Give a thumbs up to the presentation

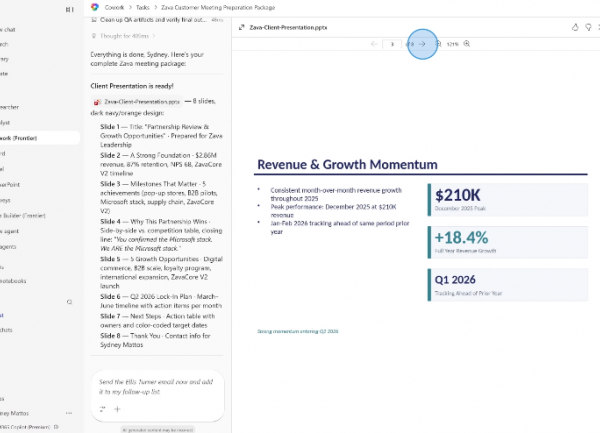574,27
